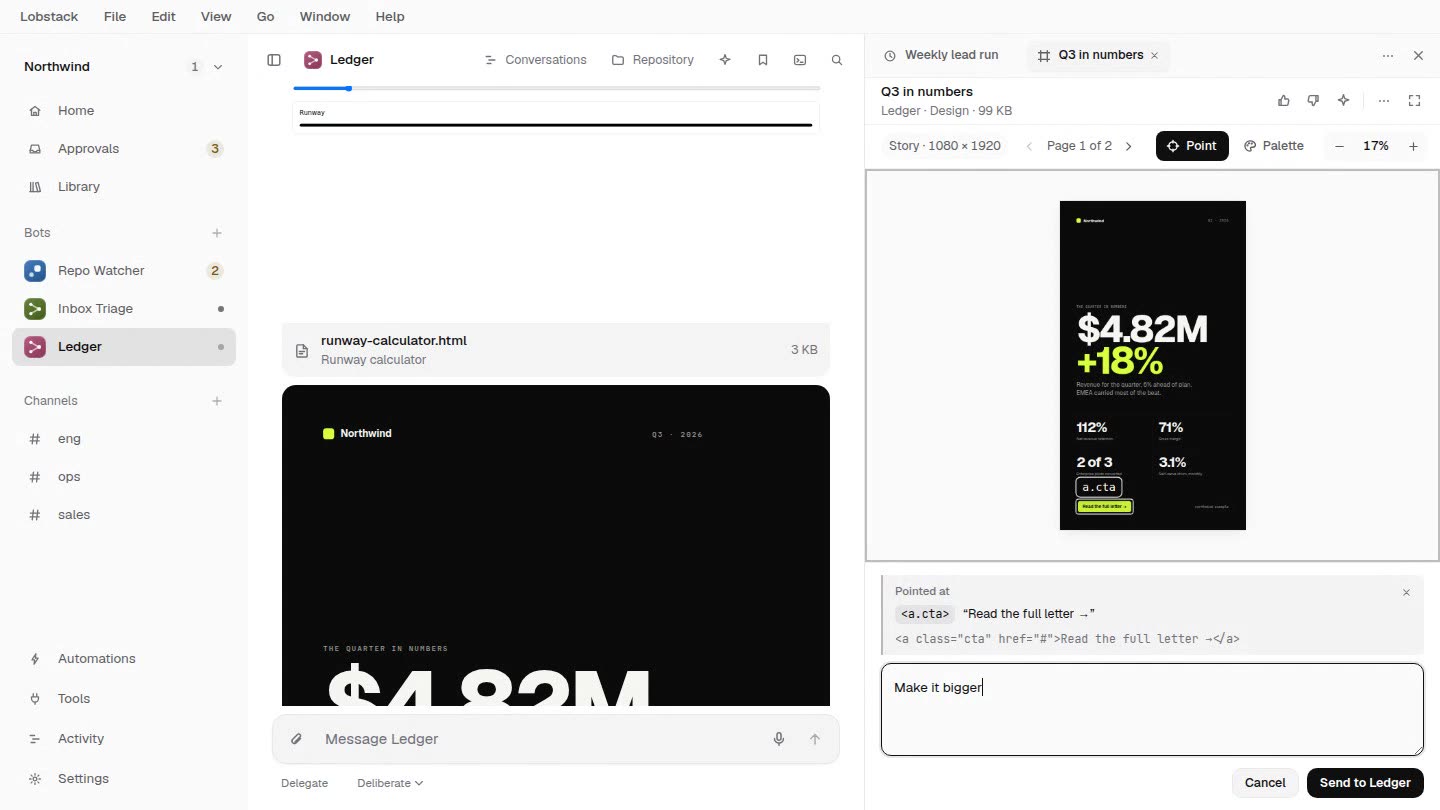Toggle the Delegate option
The width and height of the screenshot is (1440, 810).
point(305,783)
